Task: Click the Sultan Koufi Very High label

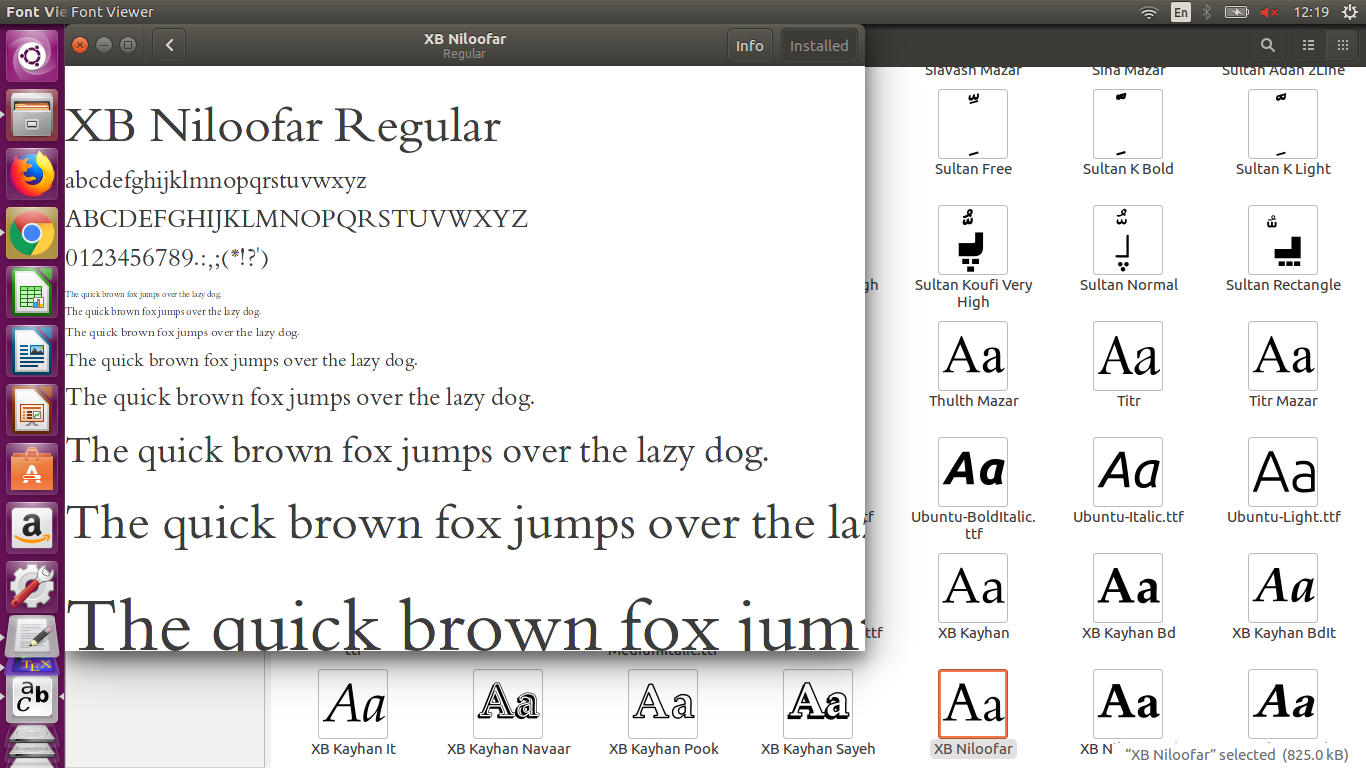Action: coord(973,293)
